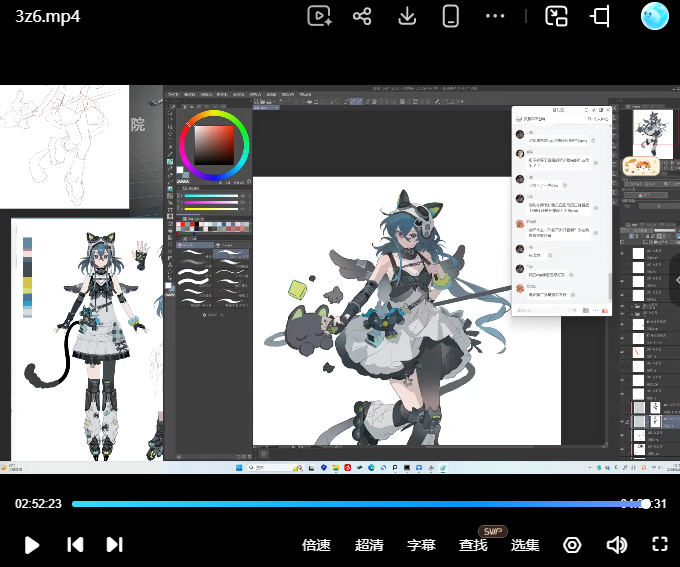The height and width of the screenshot is (567, 680).
Task: Open the hexagon player settings icon
Action: click(572, 545)
